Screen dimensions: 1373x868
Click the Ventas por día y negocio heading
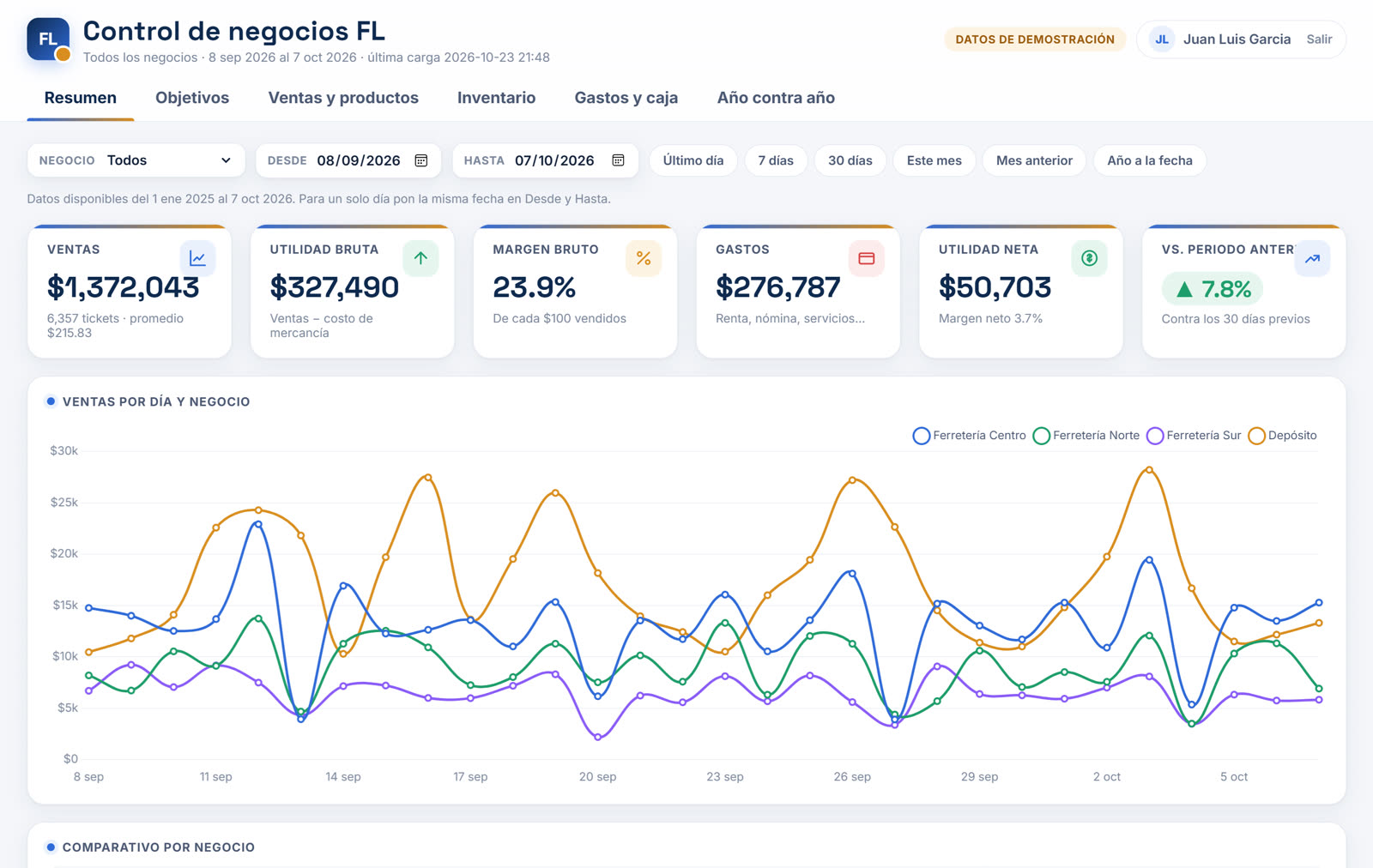click(x=156, y=401)
